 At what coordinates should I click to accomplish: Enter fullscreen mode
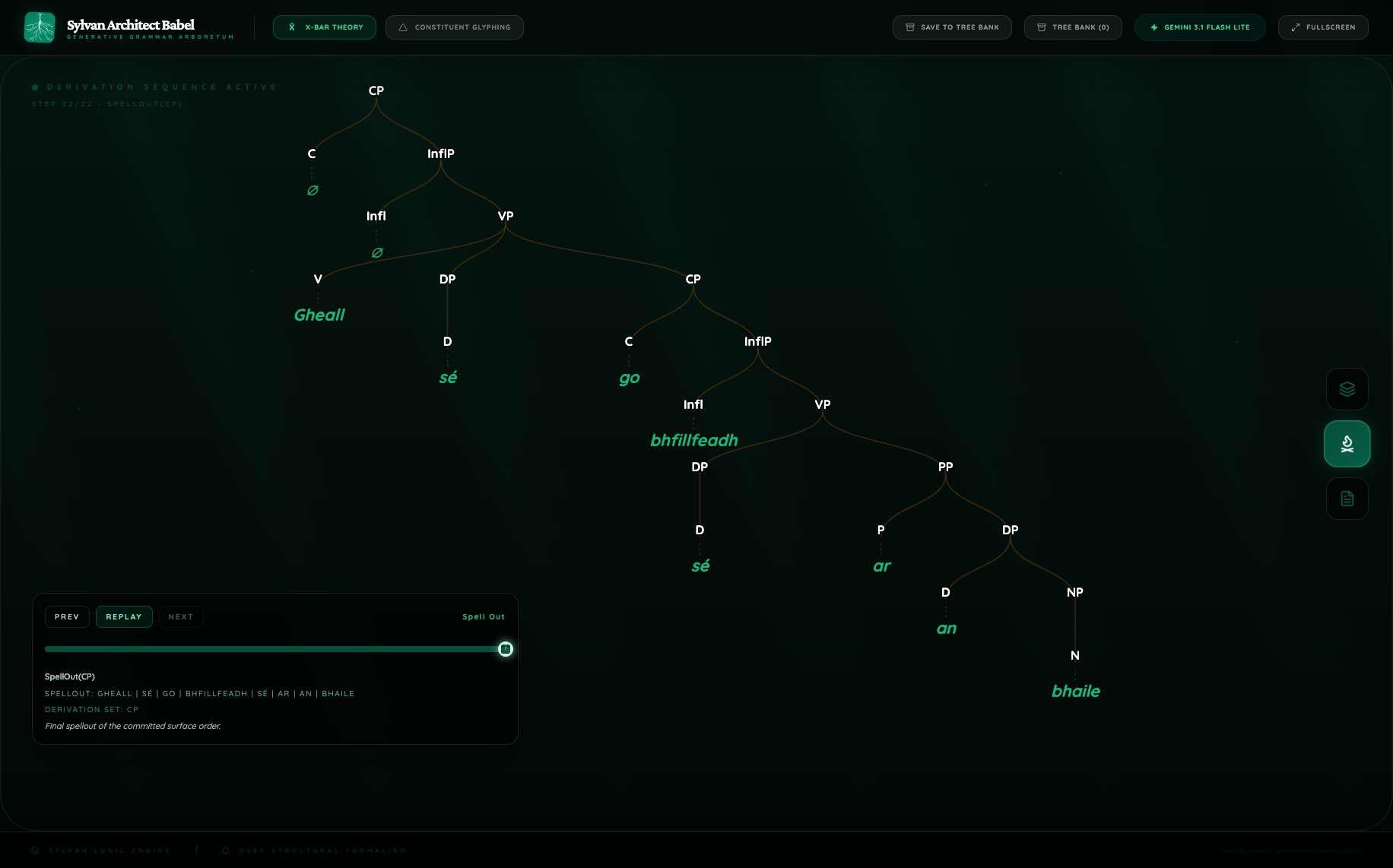tap(1322, 27)
